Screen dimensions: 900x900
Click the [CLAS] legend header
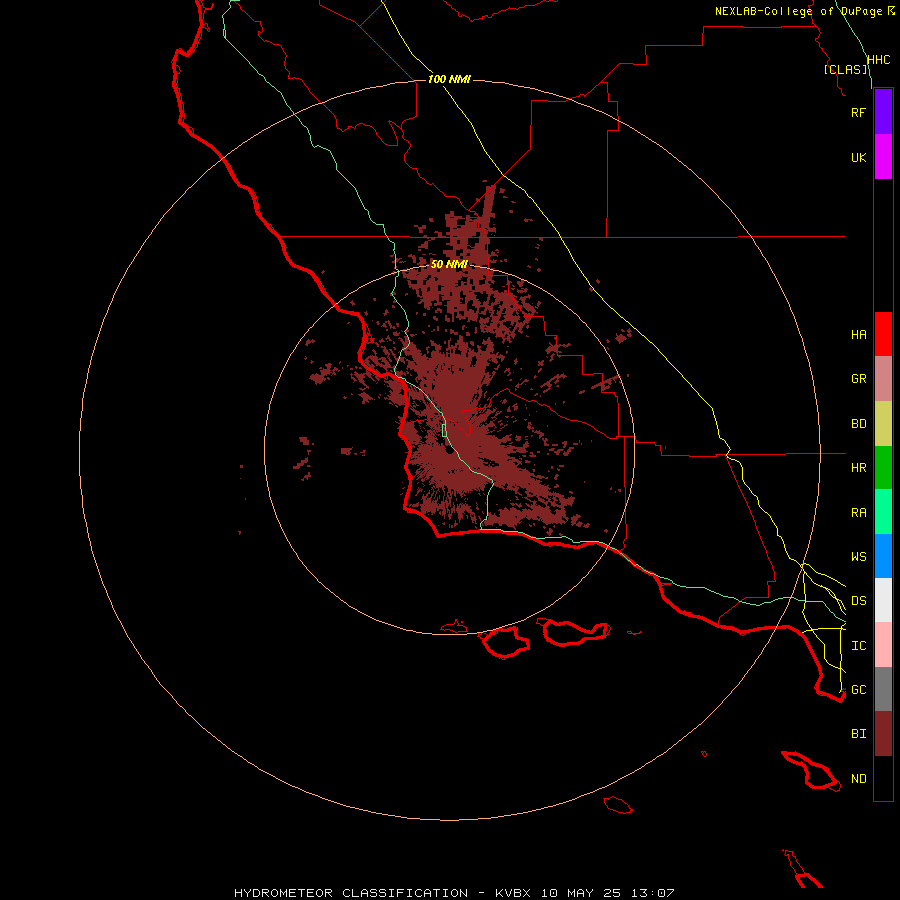coord(845,69)
